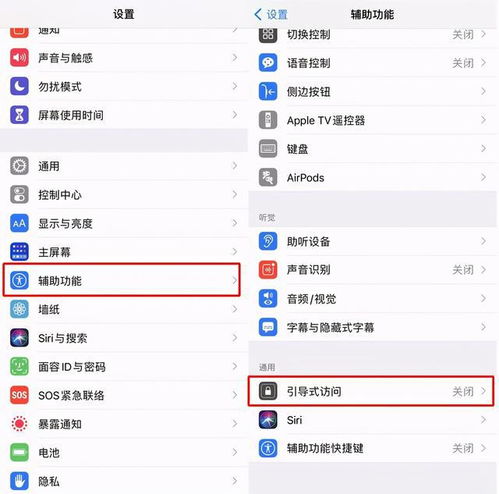The width and height of the screenshot is (499, 494).
Task: Tap the 声音与触感 speaker icon
Action: click(x=19, y=58)
